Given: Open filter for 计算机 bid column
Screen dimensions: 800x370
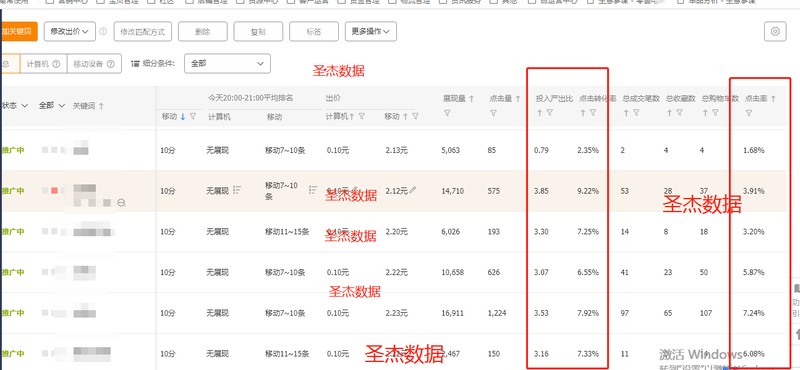Looking at the screenshot, I should 361,116.
